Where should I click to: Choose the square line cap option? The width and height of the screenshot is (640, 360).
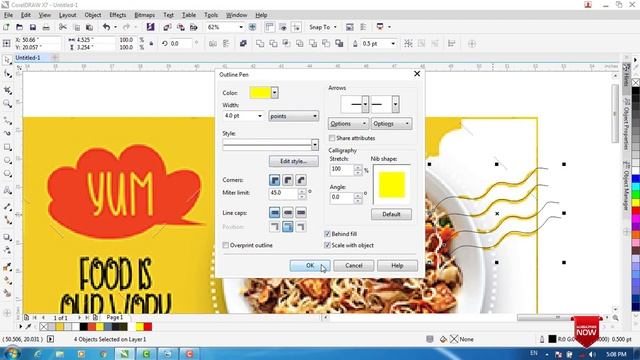click(275, 213)
